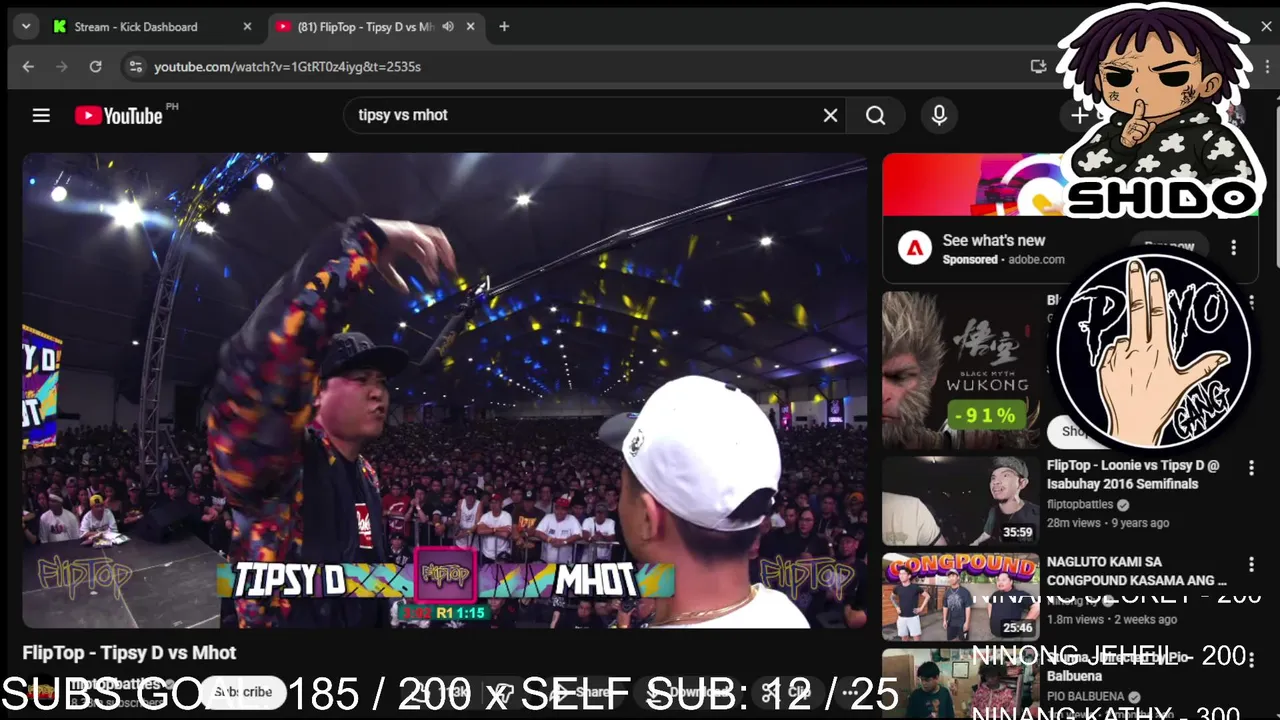
Task: Open NAGLUTO KAMI SA CONGPOUND thumbnail
Action: (961, 597)
